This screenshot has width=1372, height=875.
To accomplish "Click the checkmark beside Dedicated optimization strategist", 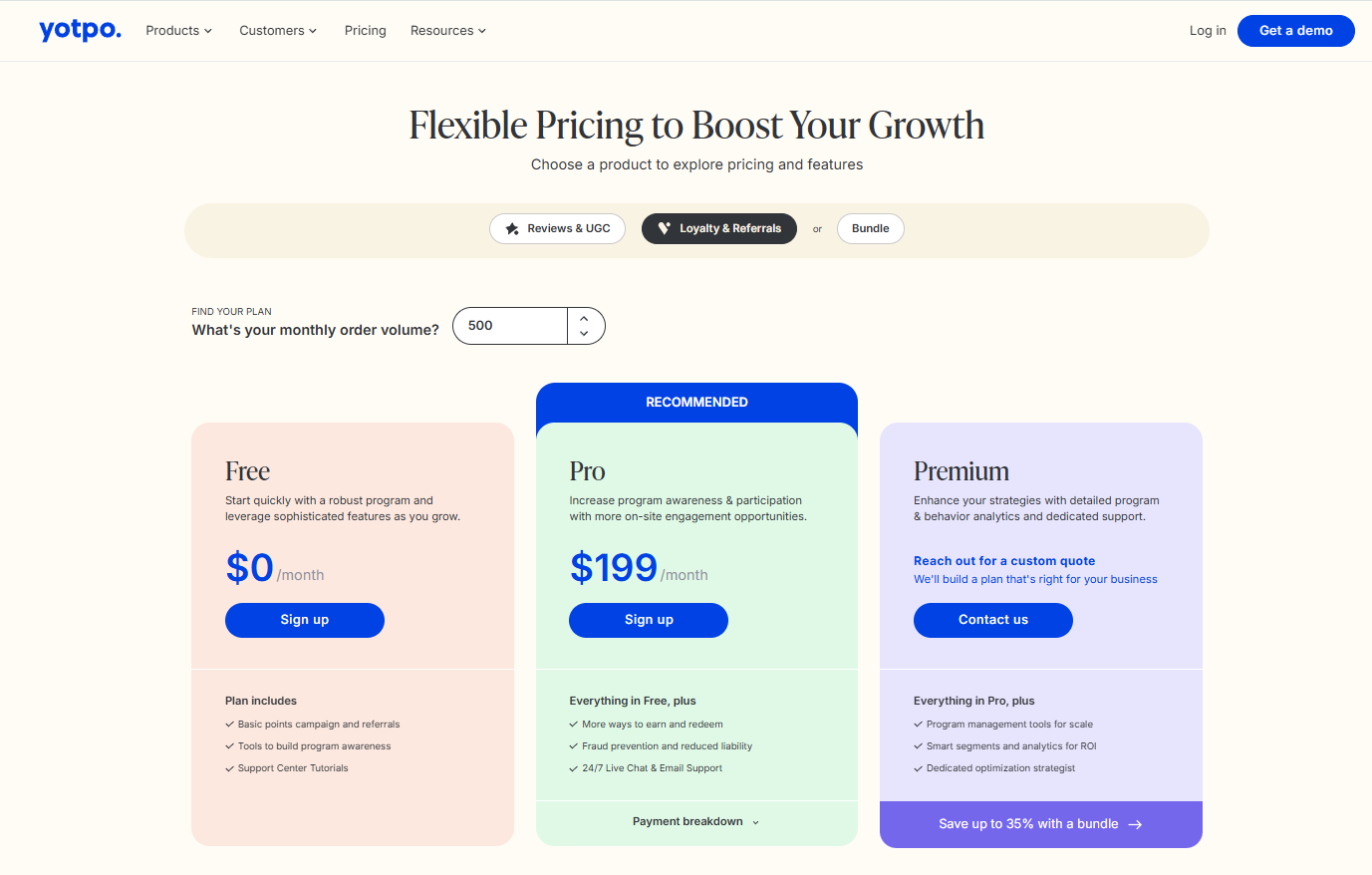I will point(918,768).
